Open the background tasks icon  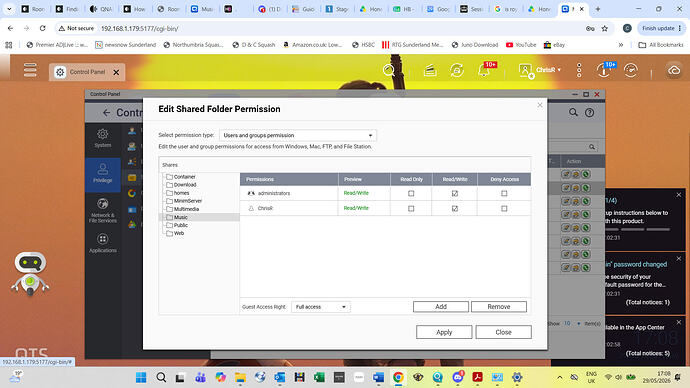457,70
